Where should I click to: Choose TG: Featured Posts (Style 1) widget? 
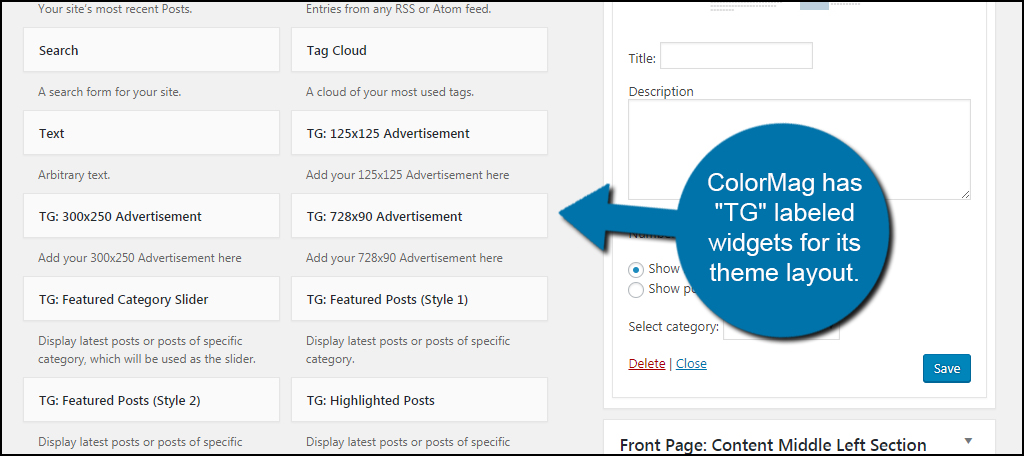click(x=419, y=299)
